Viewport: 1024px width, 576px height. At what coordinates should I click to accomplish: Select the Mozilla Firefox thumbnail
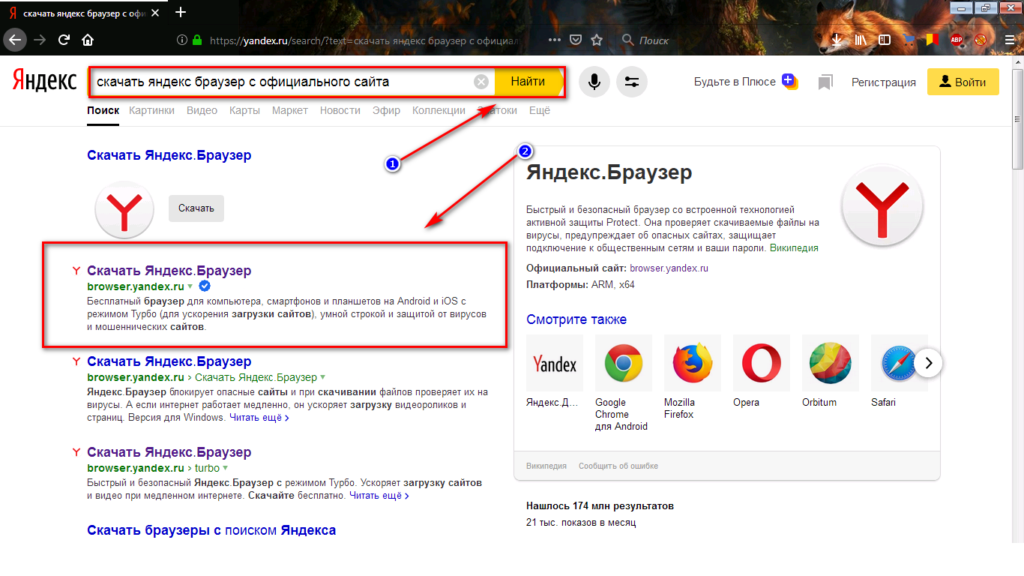pyautogui.click(x=692, y=363)
